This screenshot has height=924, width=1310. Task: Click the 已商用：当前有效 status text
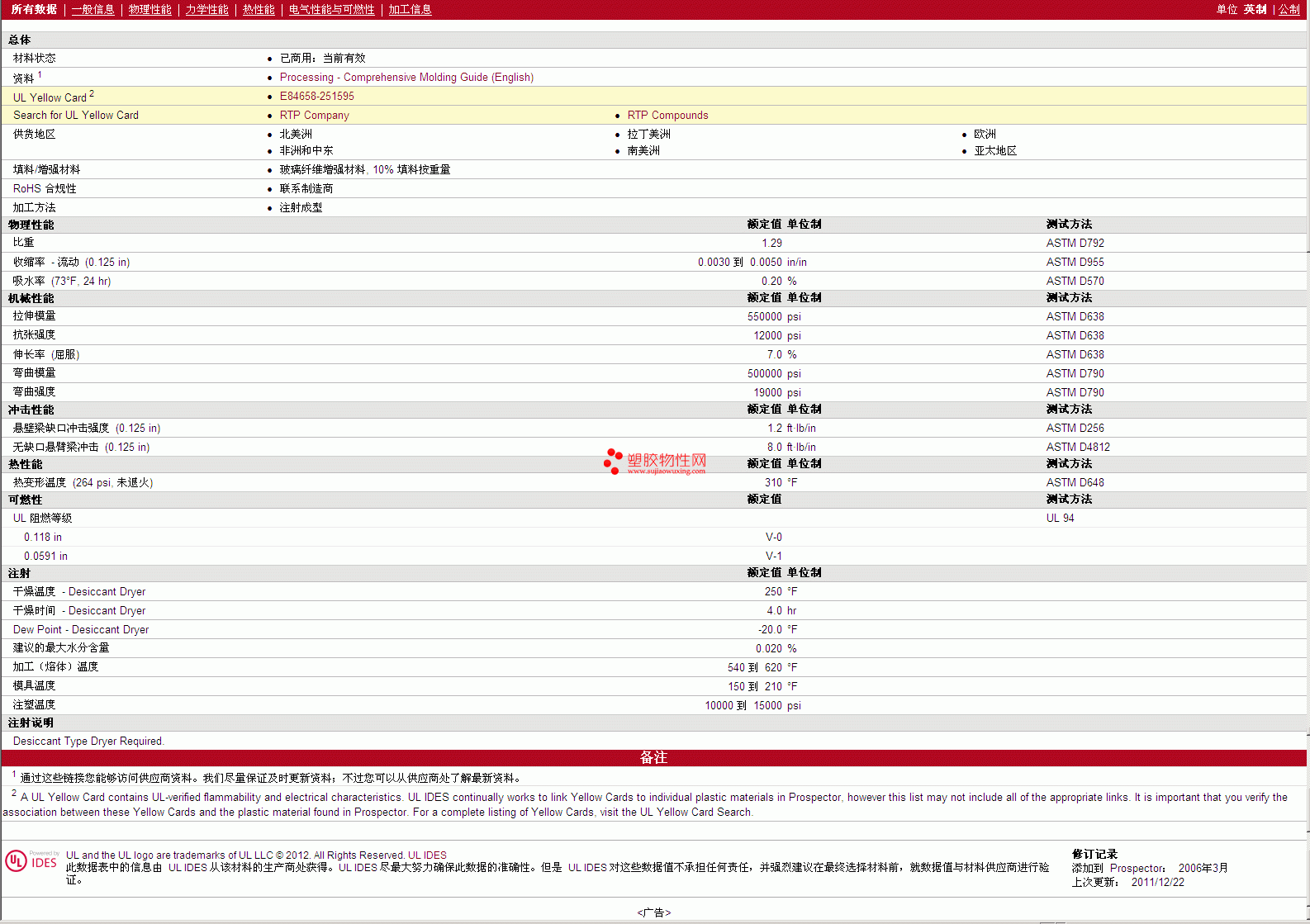(x=322, y=58)
